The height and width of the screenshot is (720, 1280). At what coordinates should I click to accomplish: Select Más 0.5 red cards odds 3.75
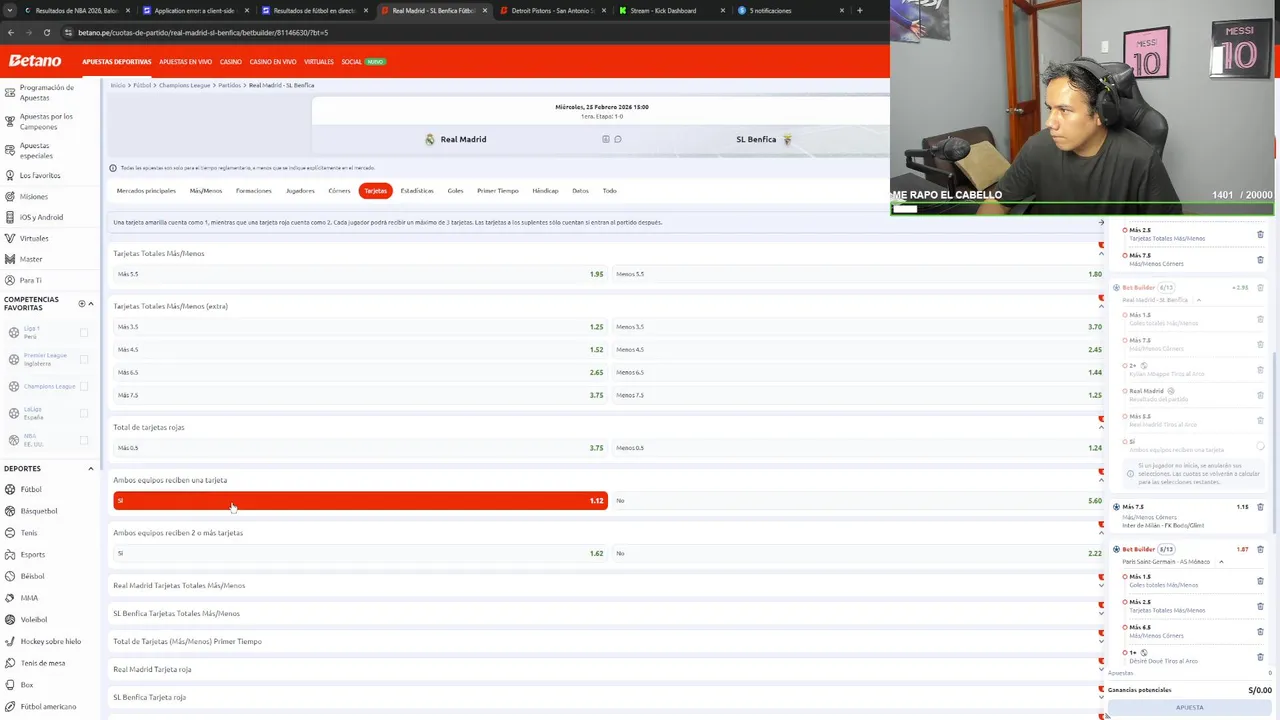[360, 448]
